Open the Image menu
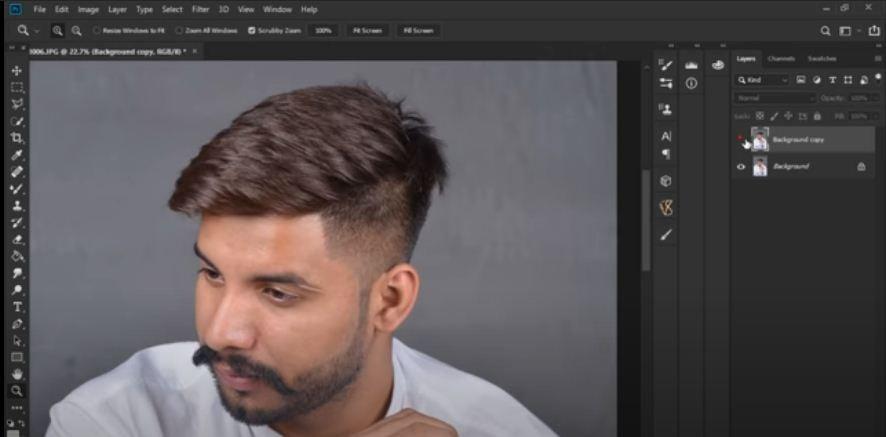The width and height of the screenshot is (886, 437). (x=88, y=10)
